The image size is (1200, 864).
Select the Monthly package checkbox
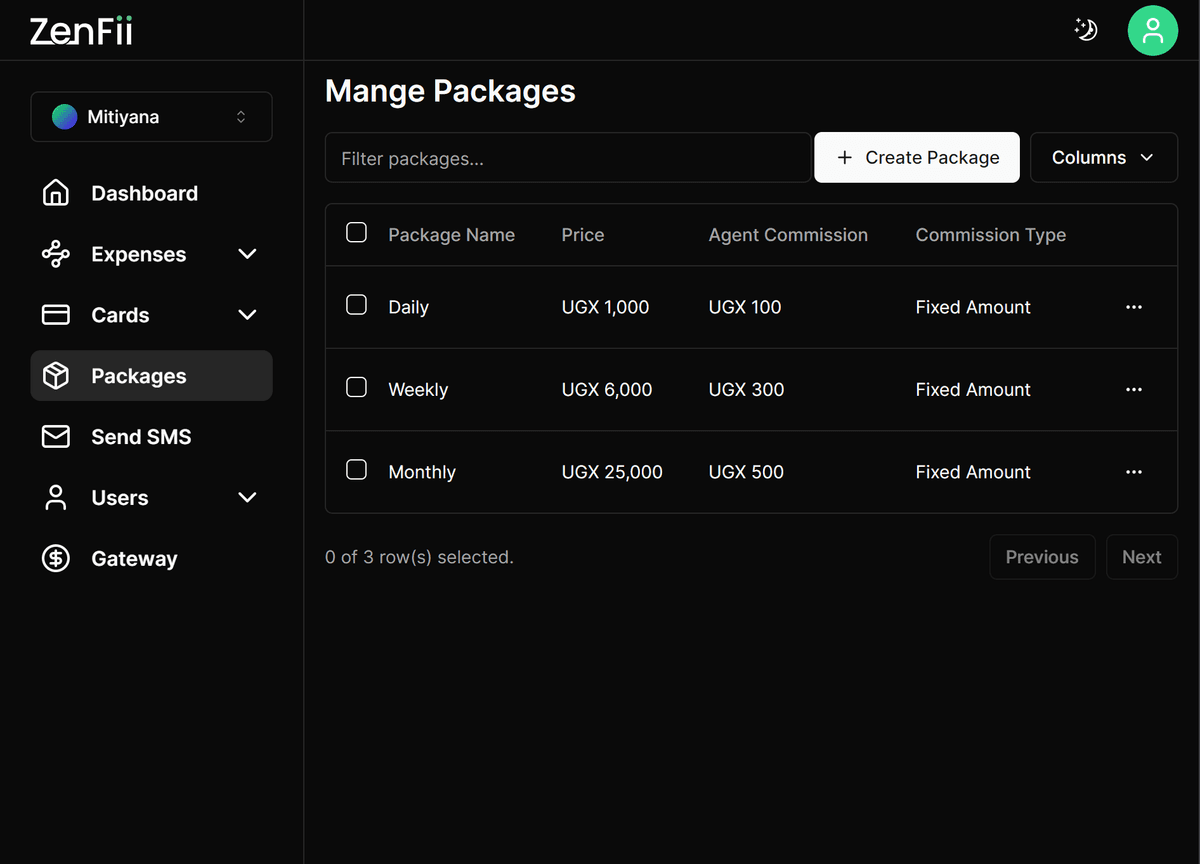pyautogui.click(x=356, y=470)
